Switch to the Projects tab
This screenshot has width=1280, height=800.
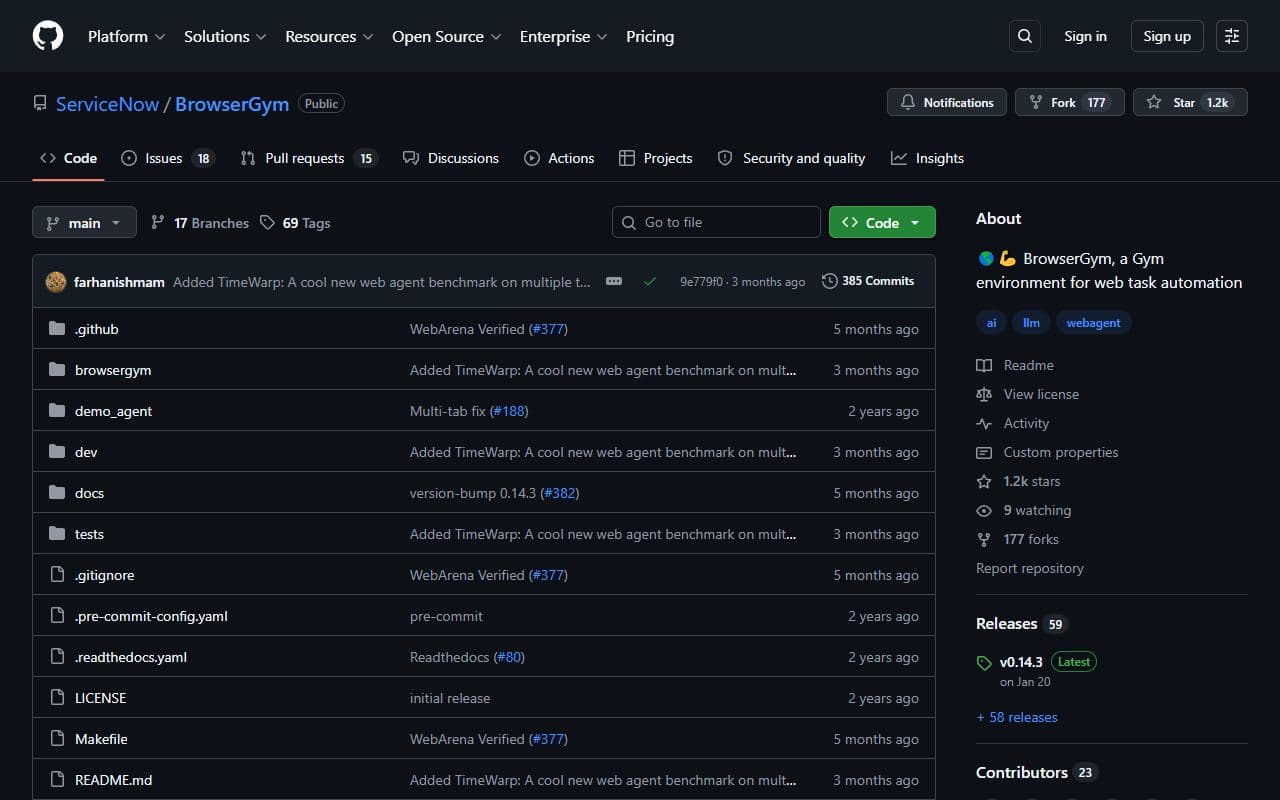(655, 158)
